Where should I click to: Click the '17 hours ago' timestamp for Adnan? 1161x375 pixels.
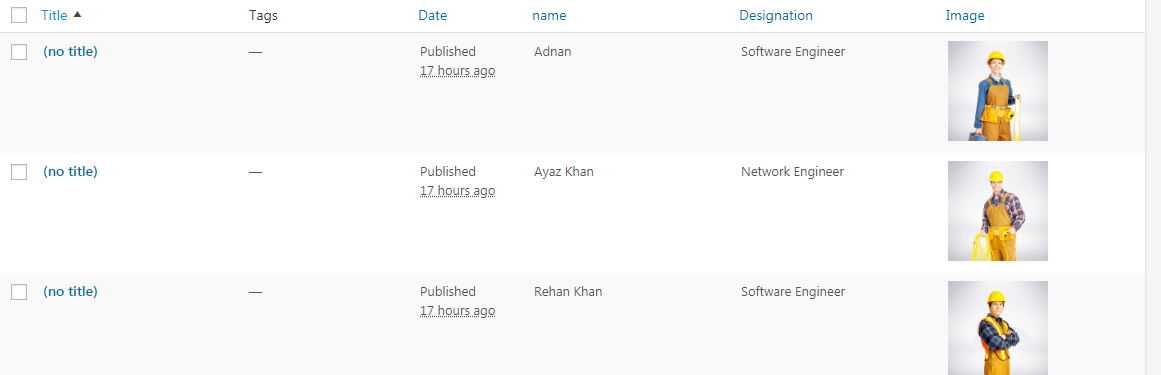[x=458, y=71]
